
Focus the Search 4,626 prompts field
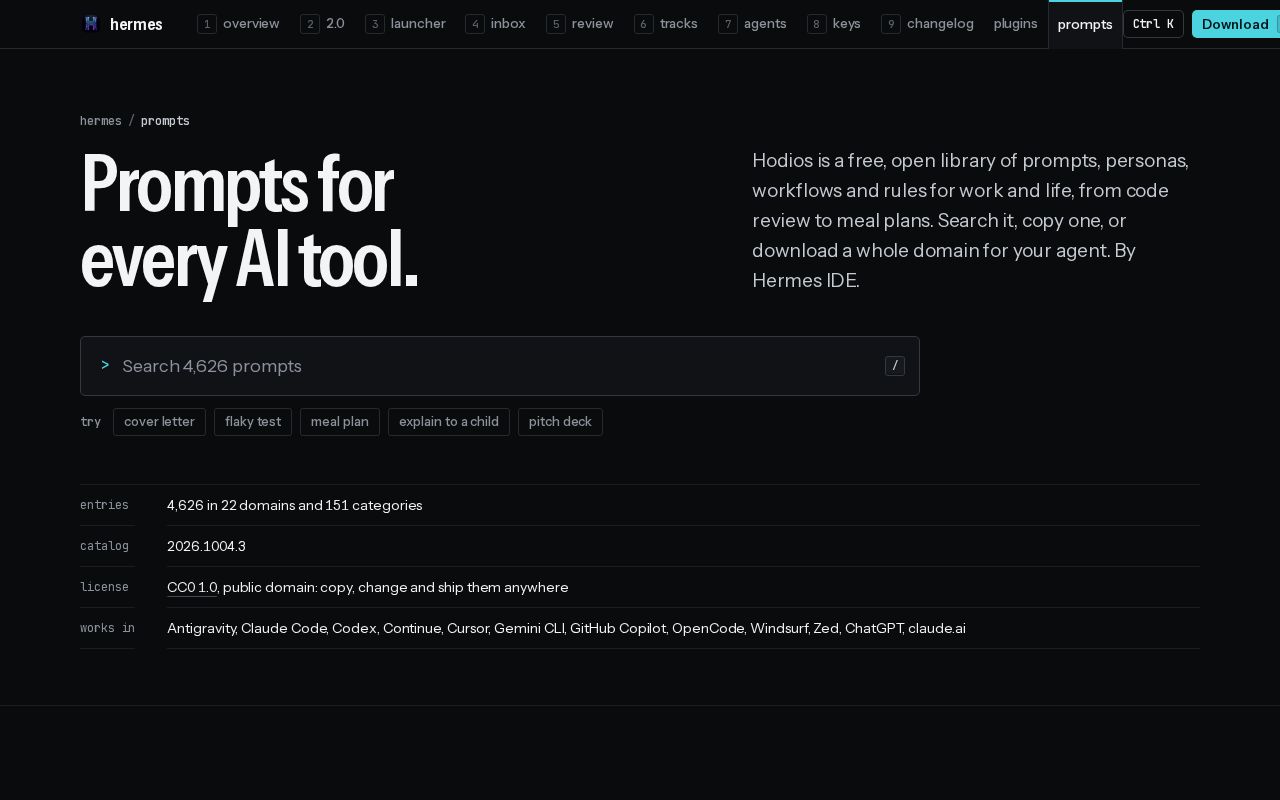(x=500, y=366)
